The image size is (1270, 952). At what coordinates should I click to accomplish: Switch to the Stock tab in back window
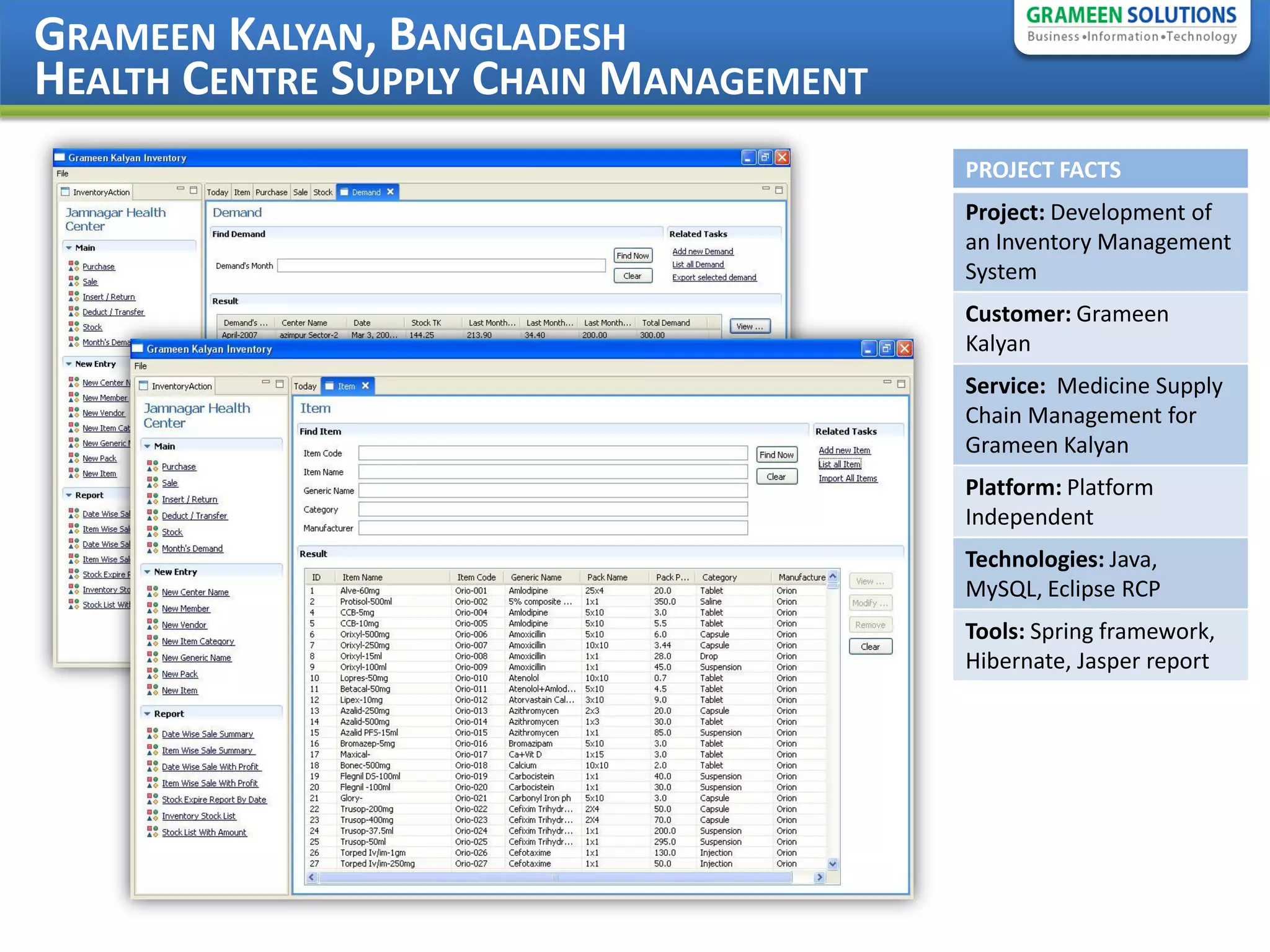coord(322,192)
